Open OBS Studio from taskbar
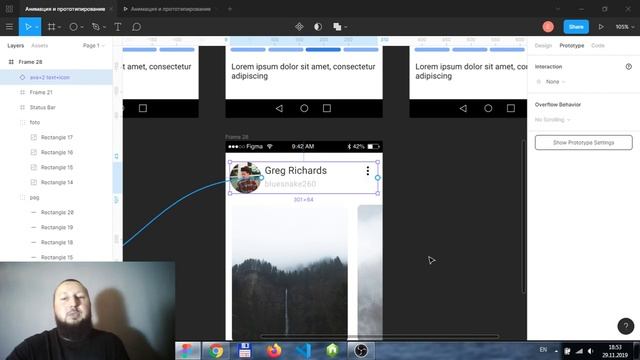The width and height of the screenshot is (640, 360). point(361,351)
